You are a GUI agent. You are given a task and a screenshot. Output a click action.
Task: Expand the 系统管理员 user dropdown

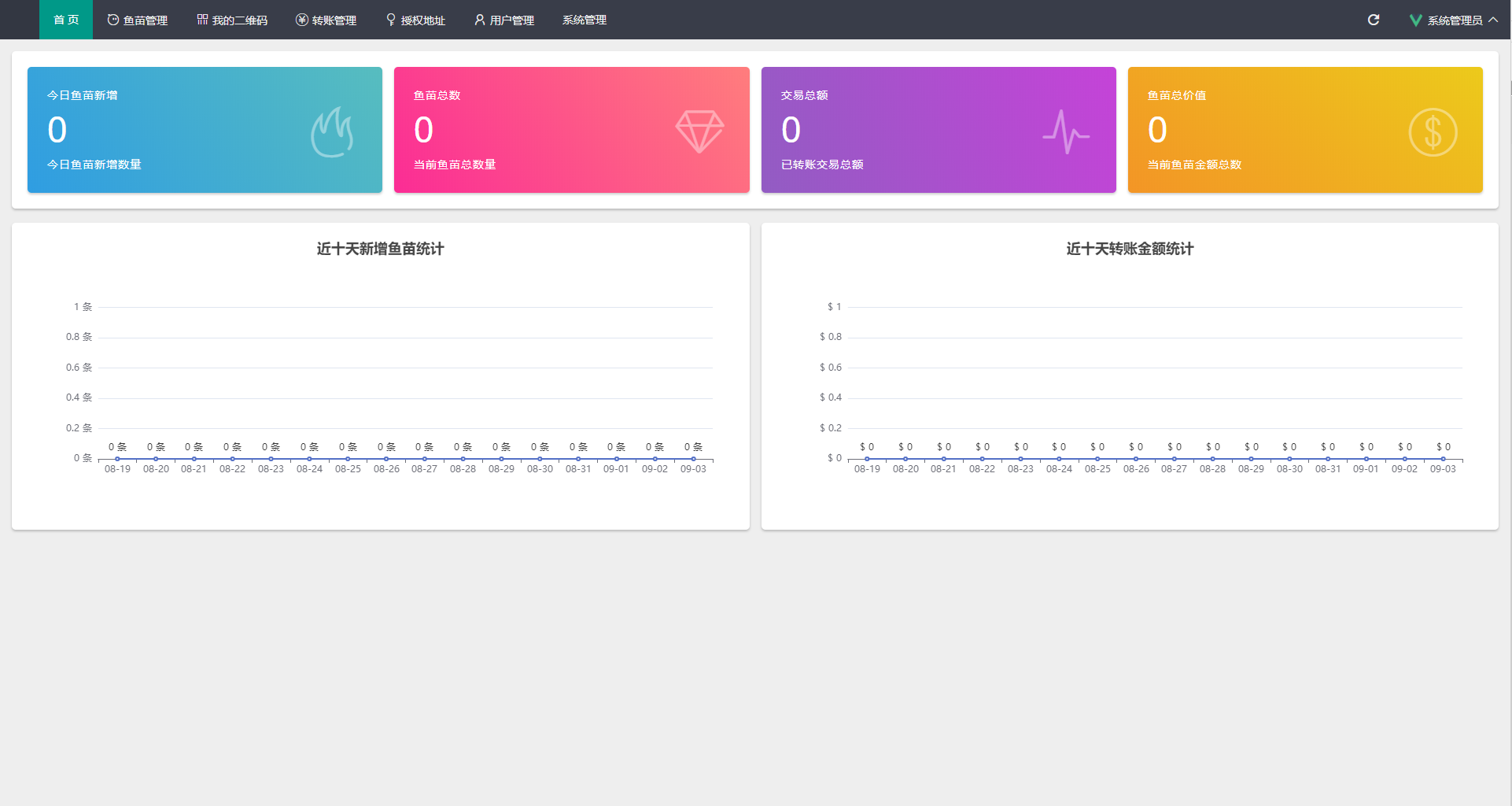pyautogui.click(x=1454, y=20)
